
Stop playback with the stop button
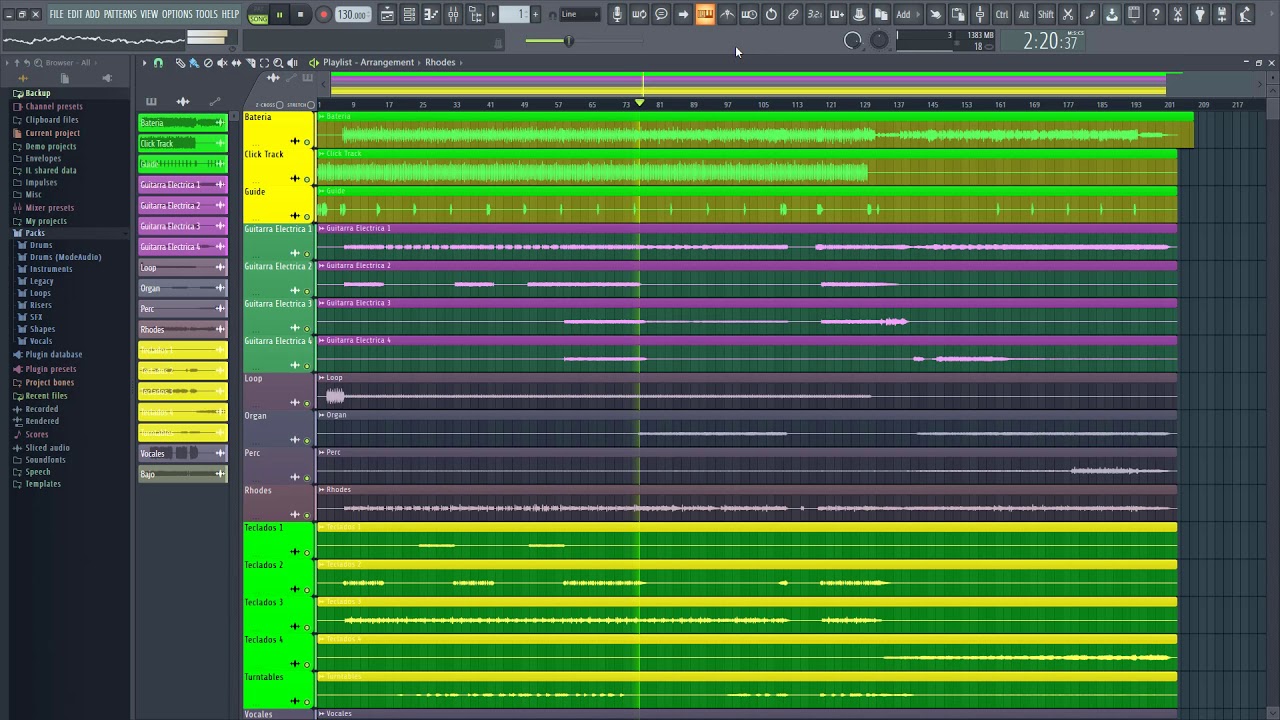tap(300, 14)
